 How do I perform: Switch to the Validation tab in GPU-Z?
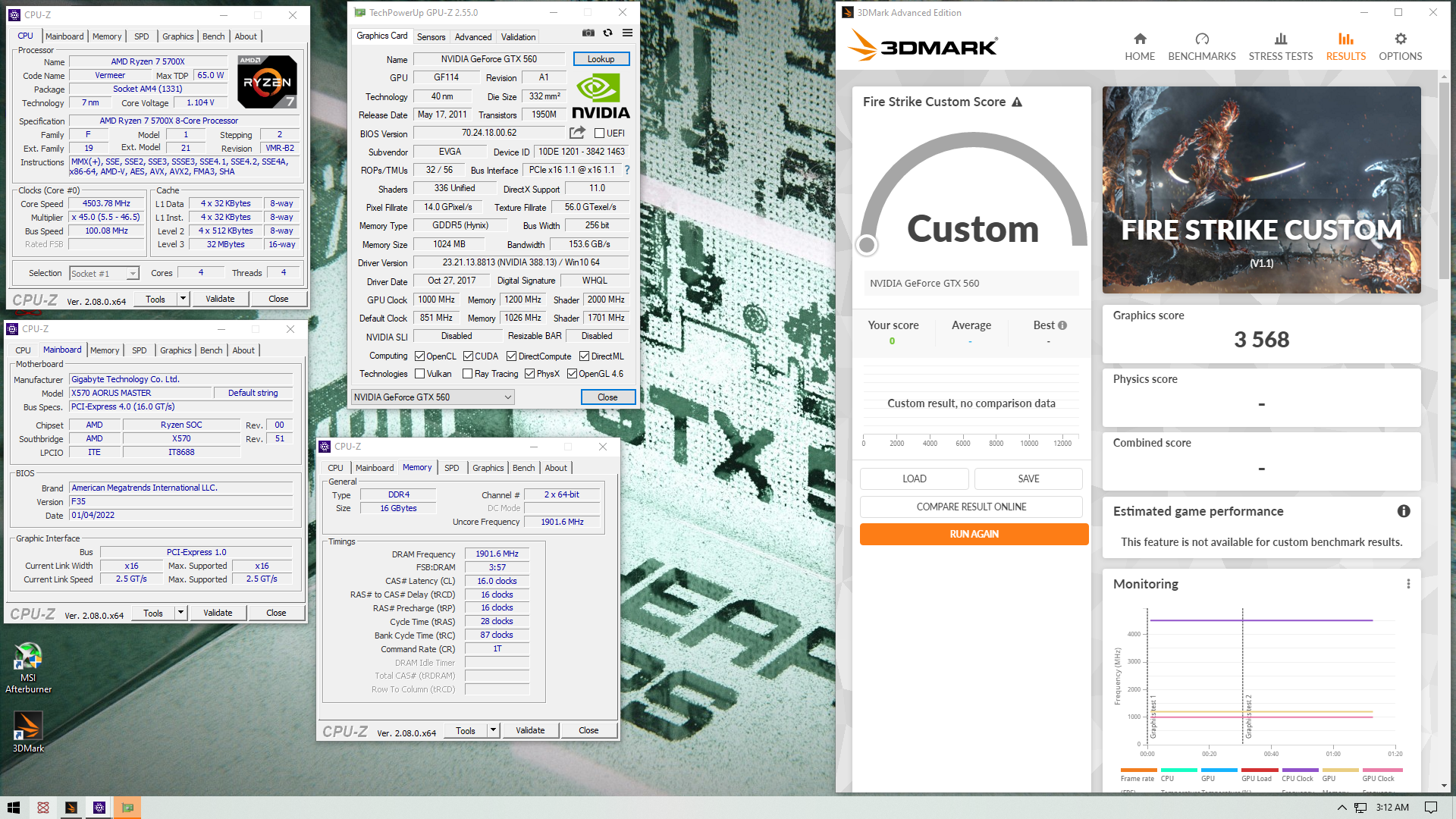[518, 36]
